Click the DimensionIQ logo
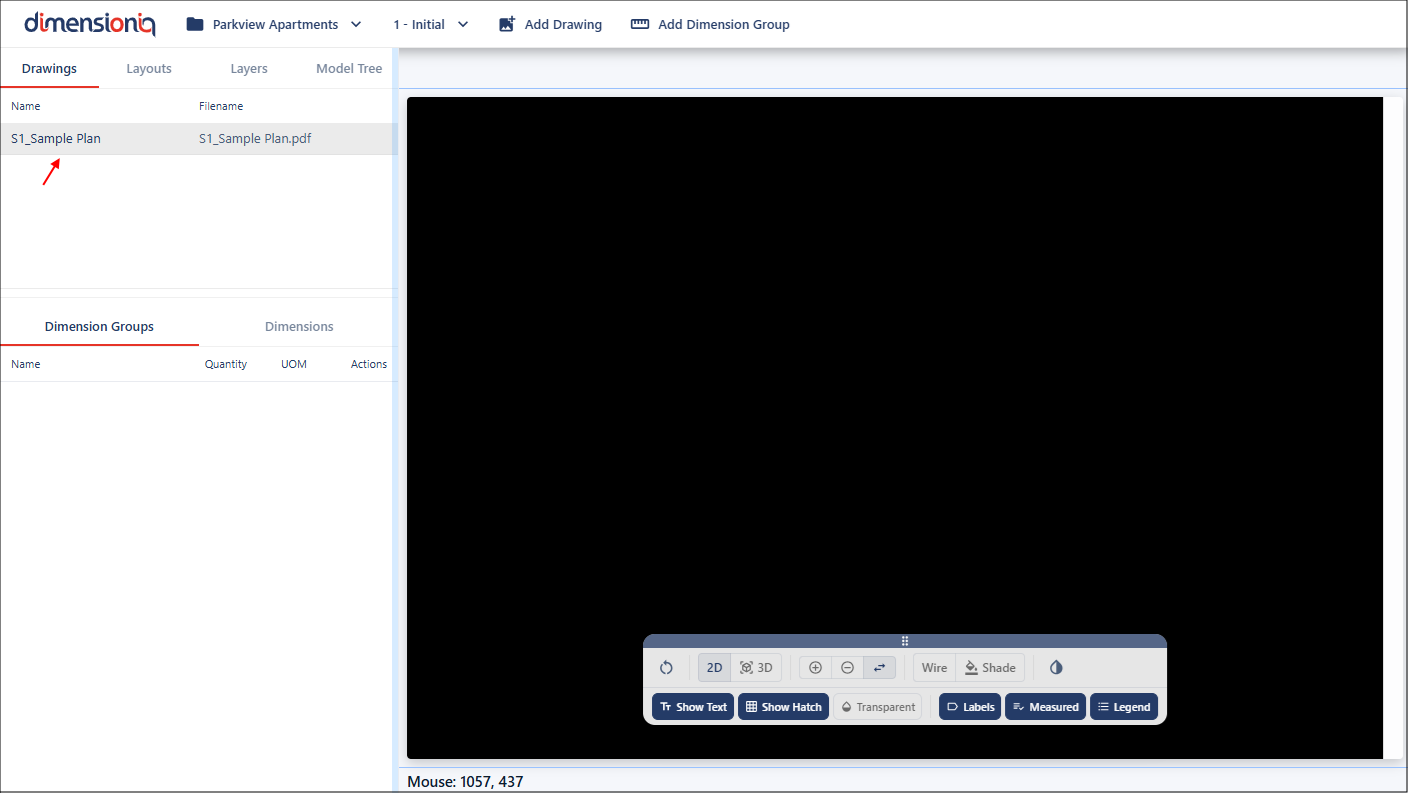This screenshot has width=1408, height=793. coord(90,24)
